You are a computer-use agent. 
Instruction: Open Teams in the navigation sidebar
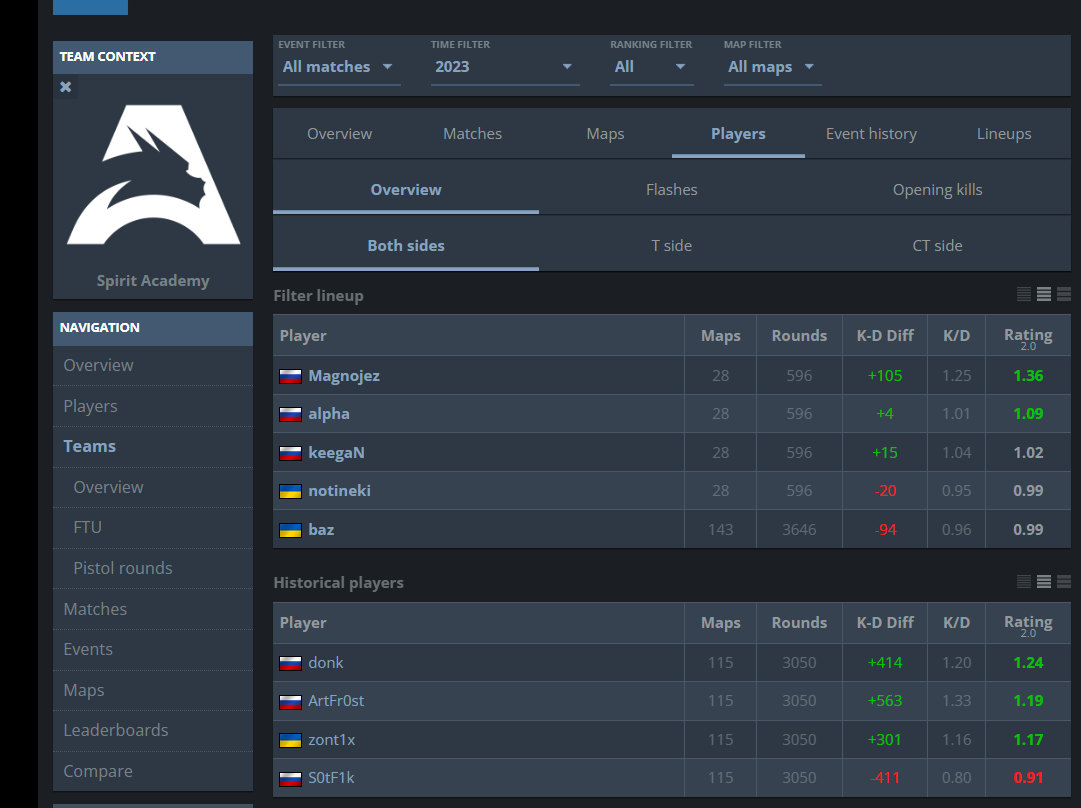coord(153,447)
